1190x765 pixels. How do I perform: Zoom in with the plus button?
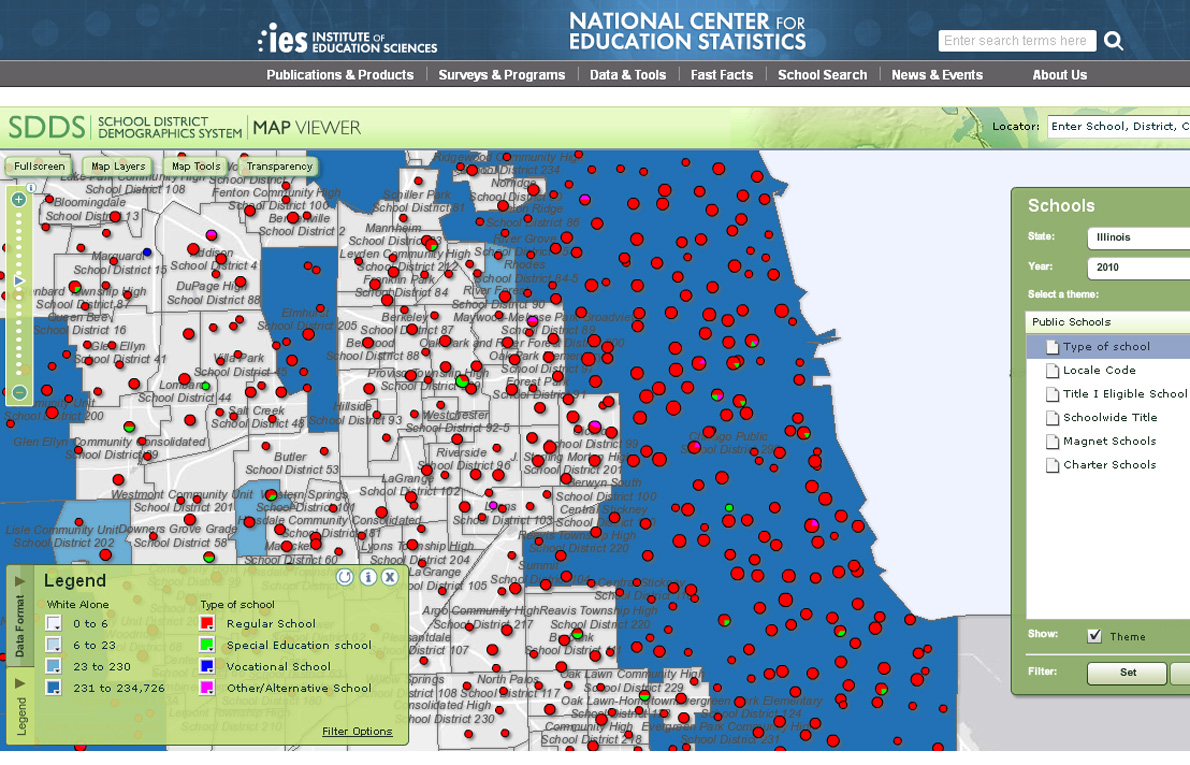[19, 200]
